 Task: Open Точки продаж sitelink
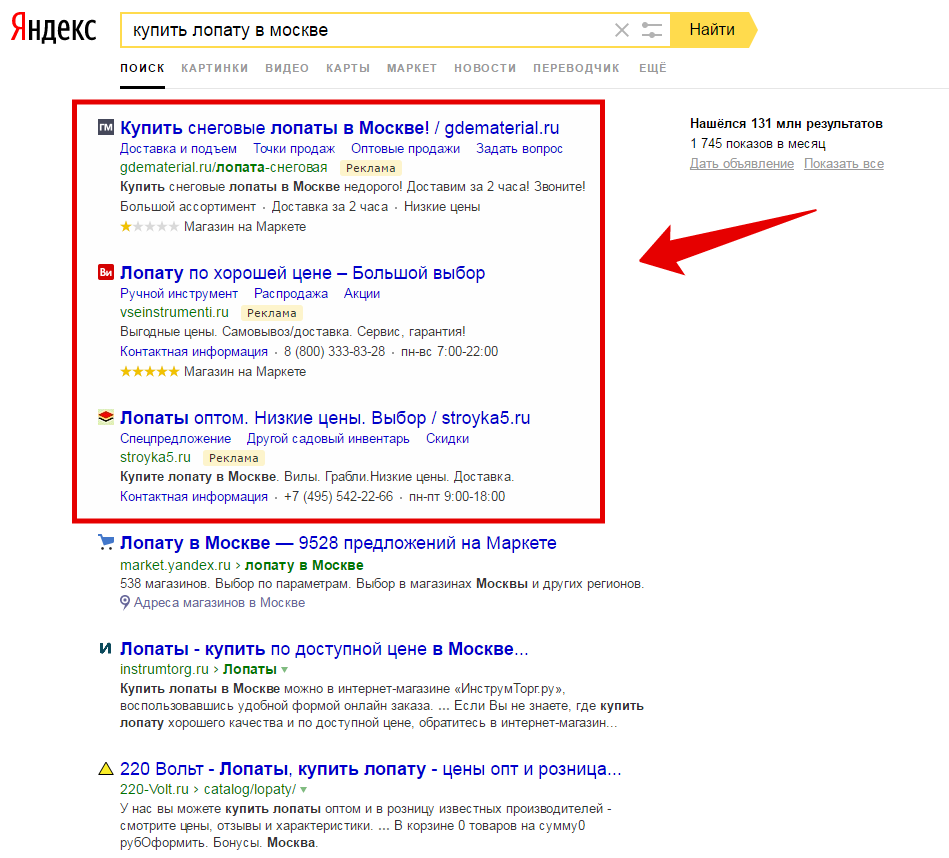click(x=294, y=148)
